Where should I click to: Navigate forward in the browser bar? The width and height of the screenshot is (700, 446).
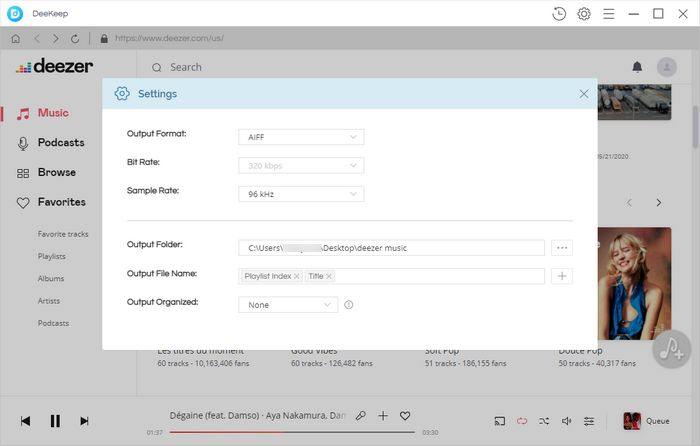coord(55,39)
